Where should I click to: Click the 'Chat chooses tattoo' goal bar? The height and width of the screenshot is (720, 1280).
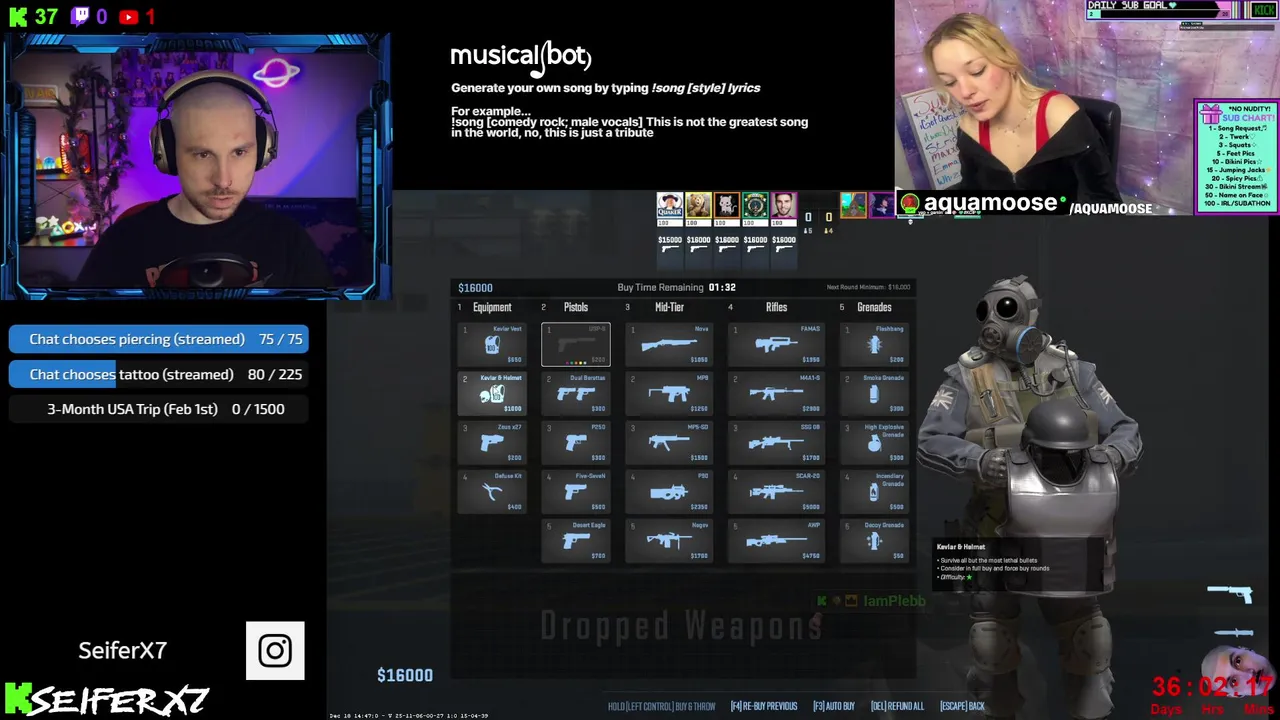(x=158, y=374)
